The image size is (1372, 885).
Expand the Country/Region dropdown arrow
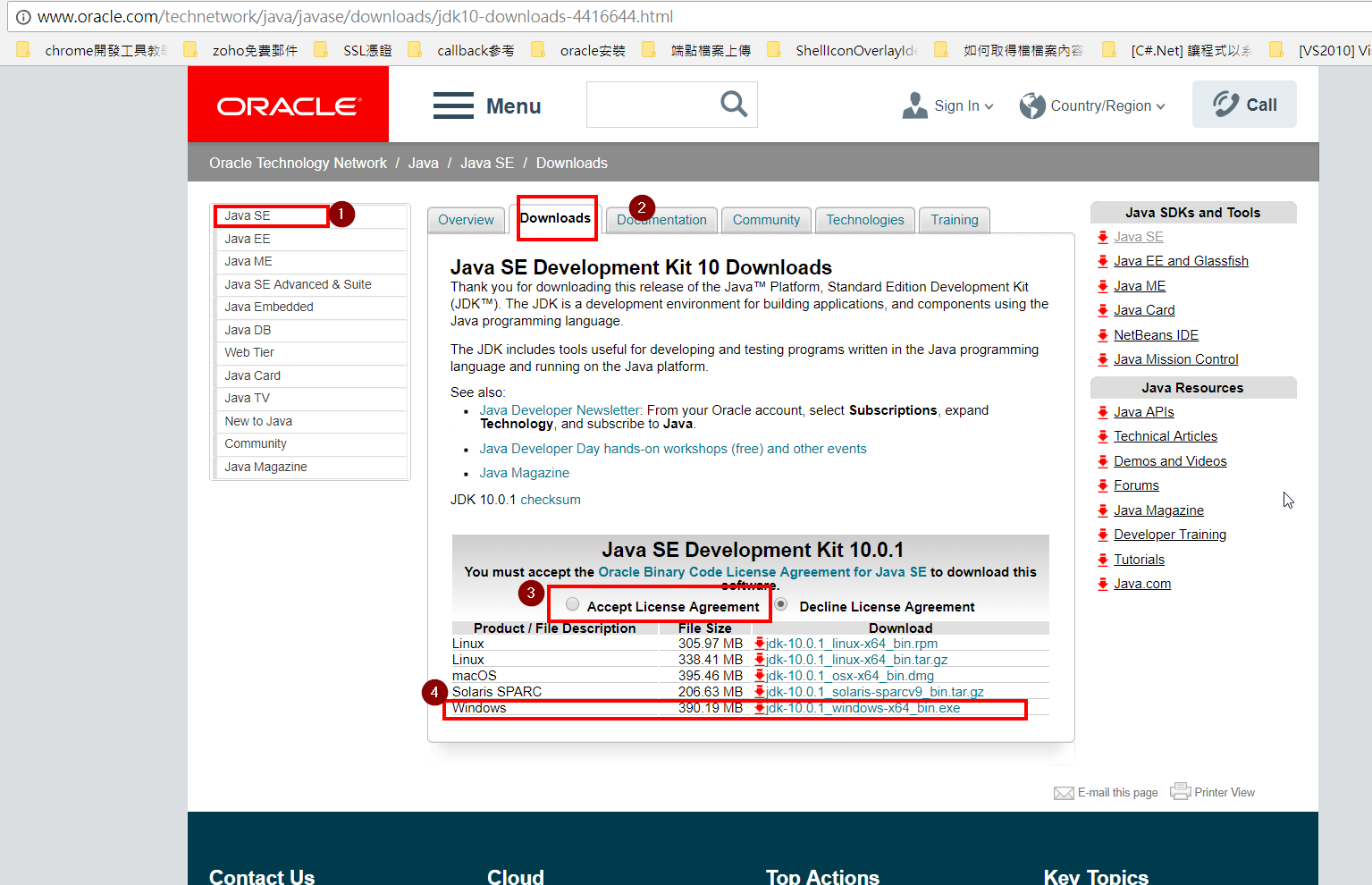click(1160, 106)
